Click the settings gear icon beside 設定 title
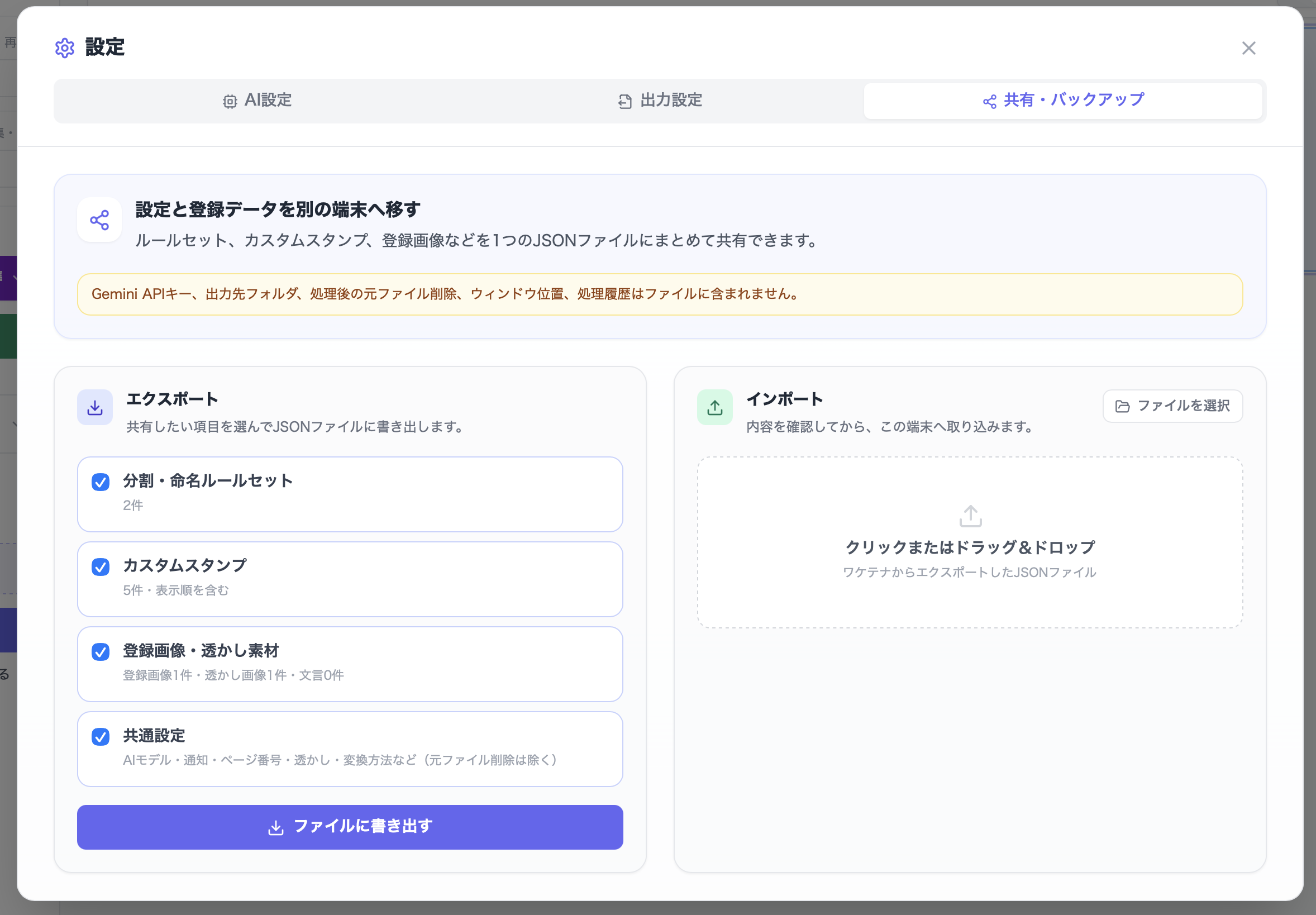This screenshot has height=915, width=1316. click(x=65, y=48)
